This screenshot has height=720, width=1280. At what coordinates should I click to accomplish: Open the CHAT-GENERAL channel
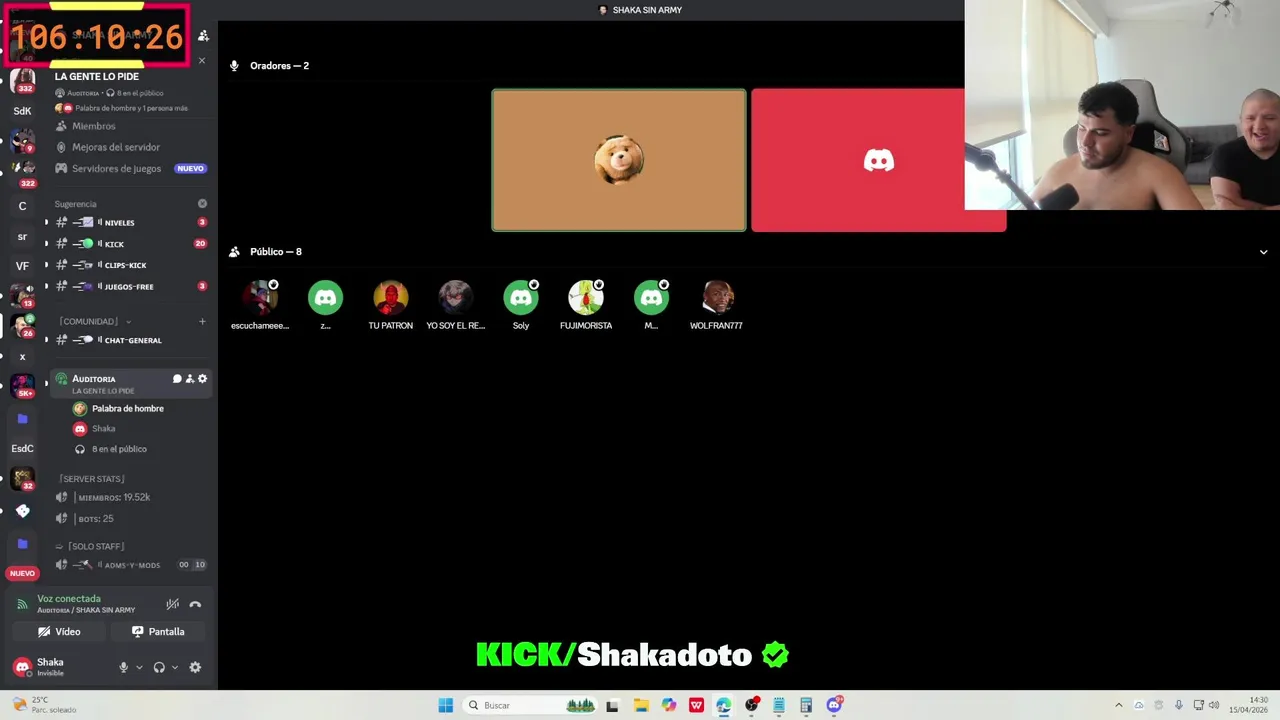(x=130, y=340)
